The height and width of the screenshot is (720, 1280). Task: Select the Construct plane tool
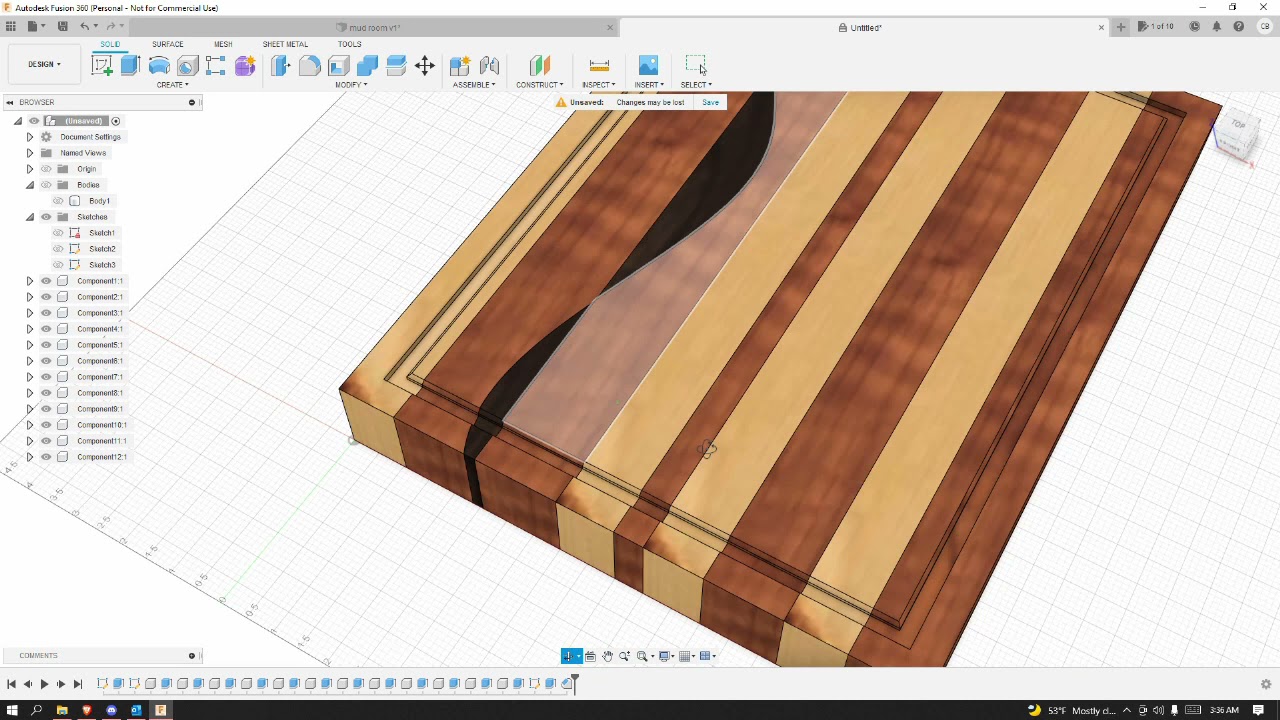[x=540, y=66]
